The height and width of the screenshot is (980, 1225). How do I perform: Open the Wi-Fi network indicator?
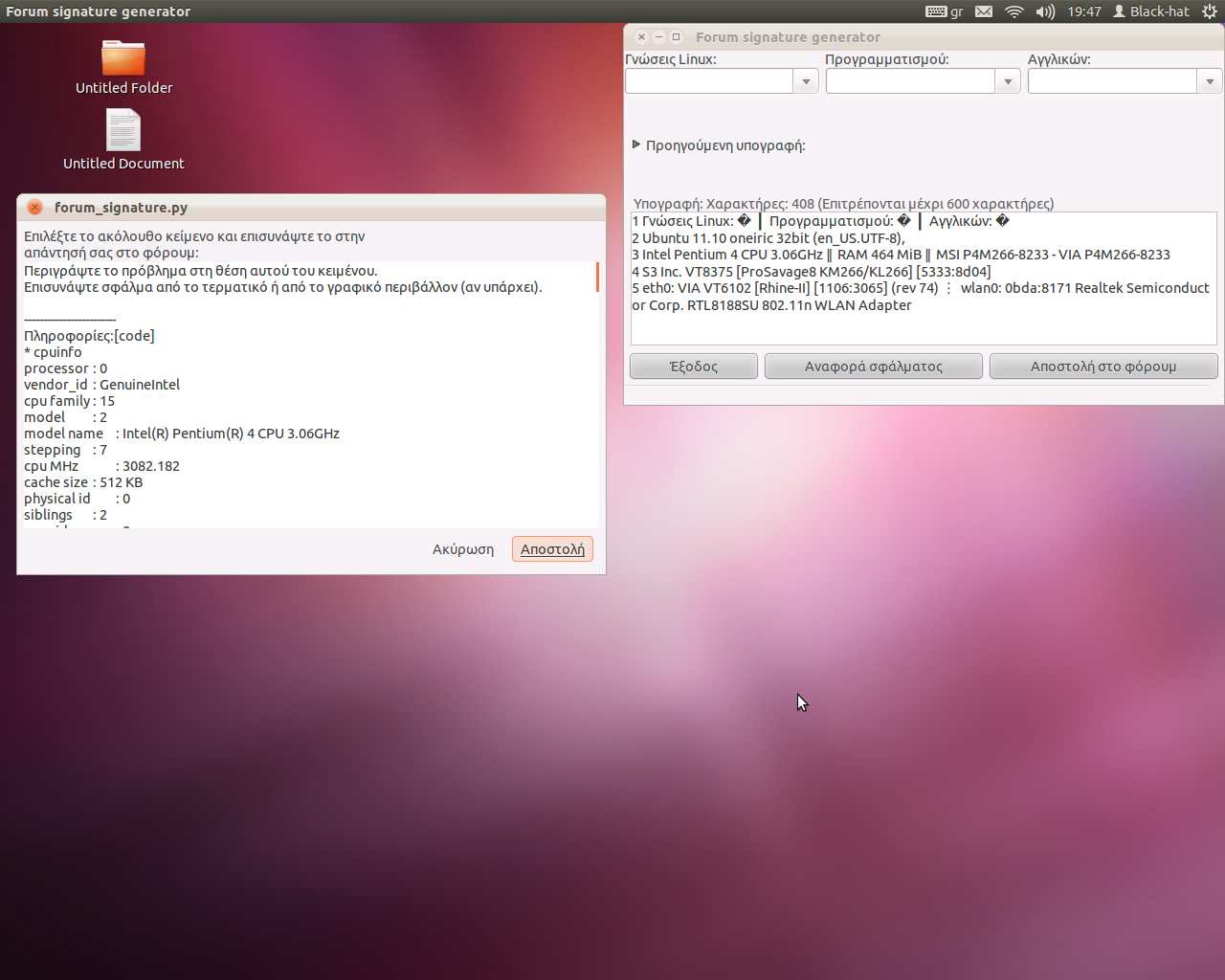click(1014, 11)
